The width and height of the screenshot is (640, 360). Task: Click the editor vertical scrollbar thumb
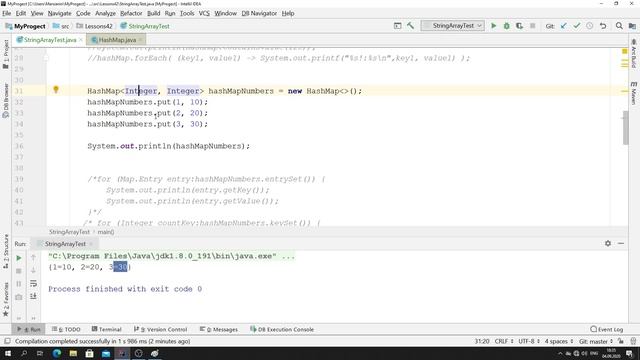point(626,127)
